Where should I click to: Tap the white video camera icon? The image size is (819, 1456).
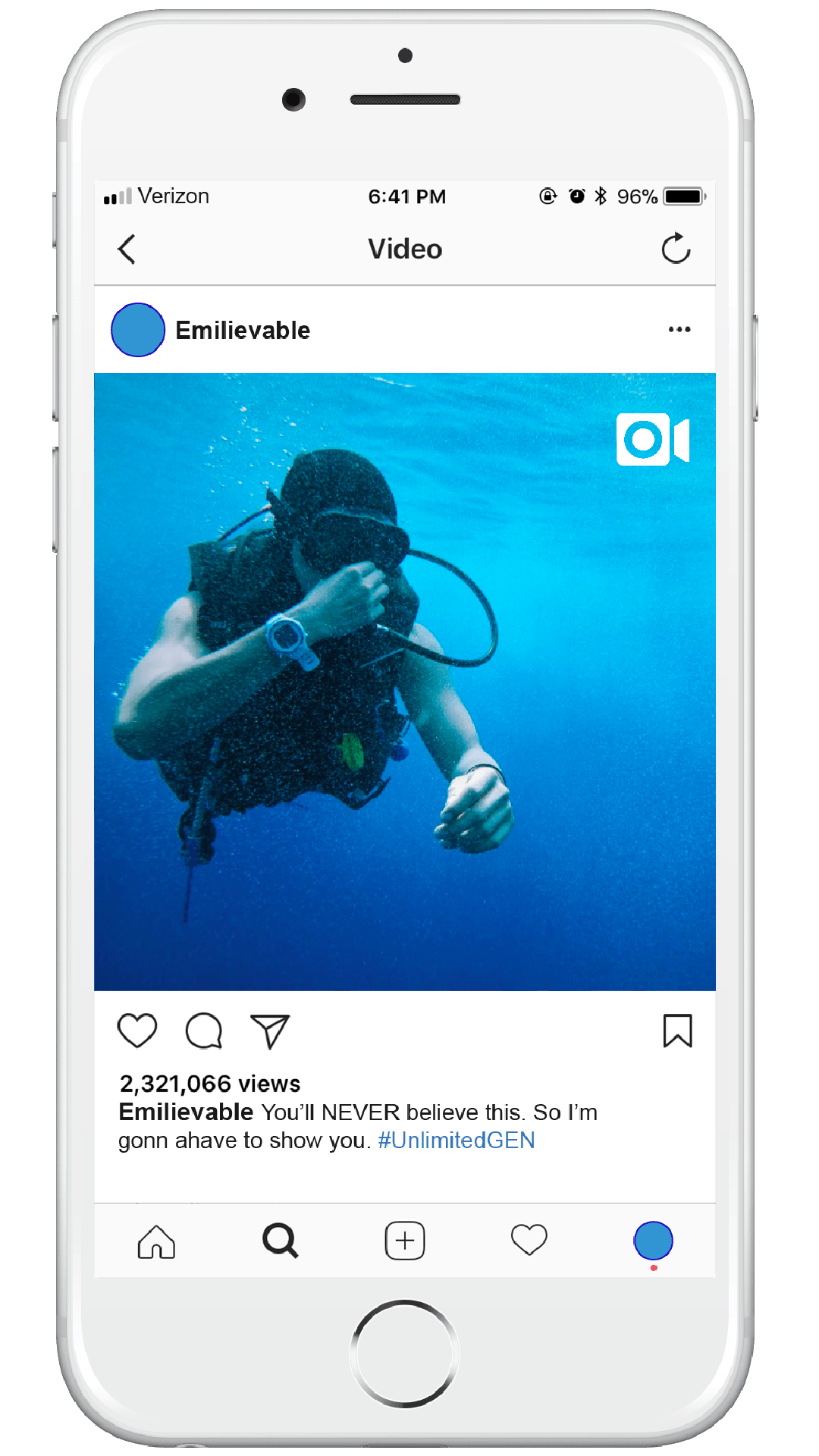653,439
